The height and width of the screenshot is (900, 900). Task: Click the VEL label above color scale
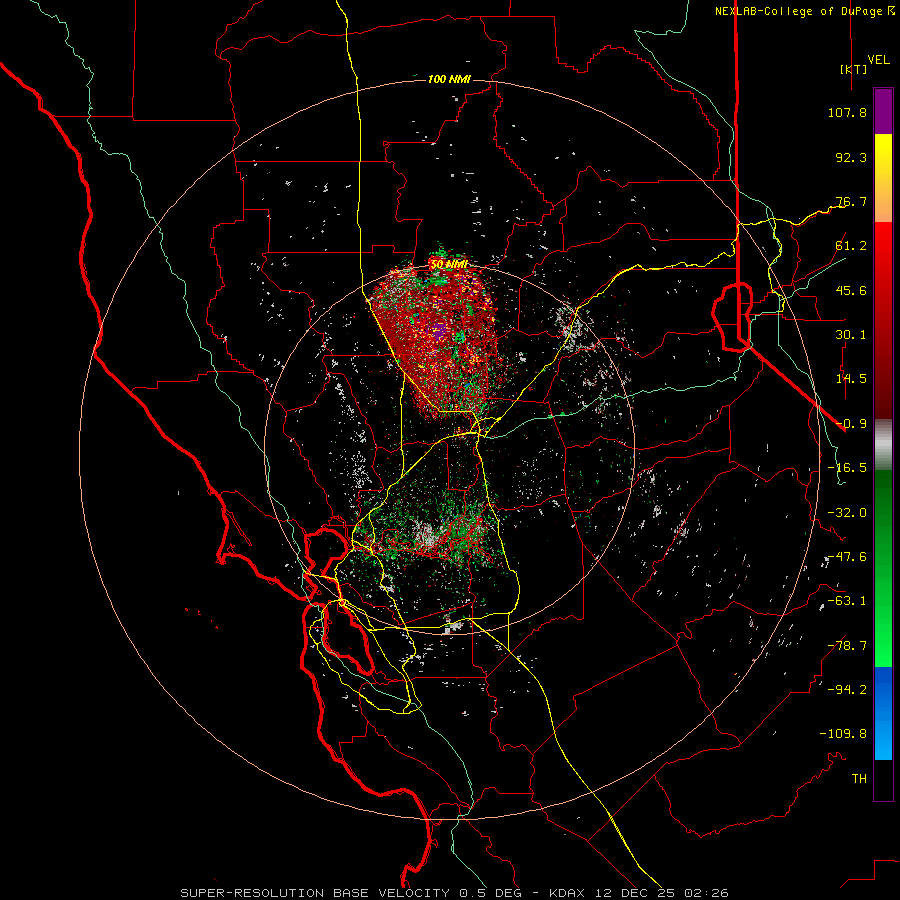(878, 60)
